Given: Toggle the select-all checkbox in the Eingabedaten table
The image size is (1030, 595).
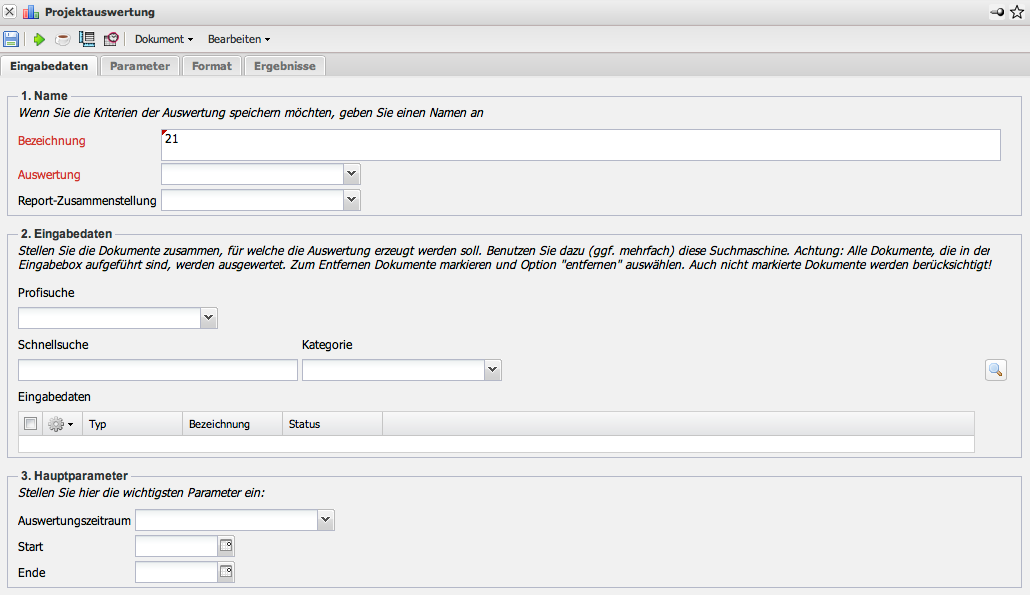Looking at the screenshot, I should [x=30, y=424].
